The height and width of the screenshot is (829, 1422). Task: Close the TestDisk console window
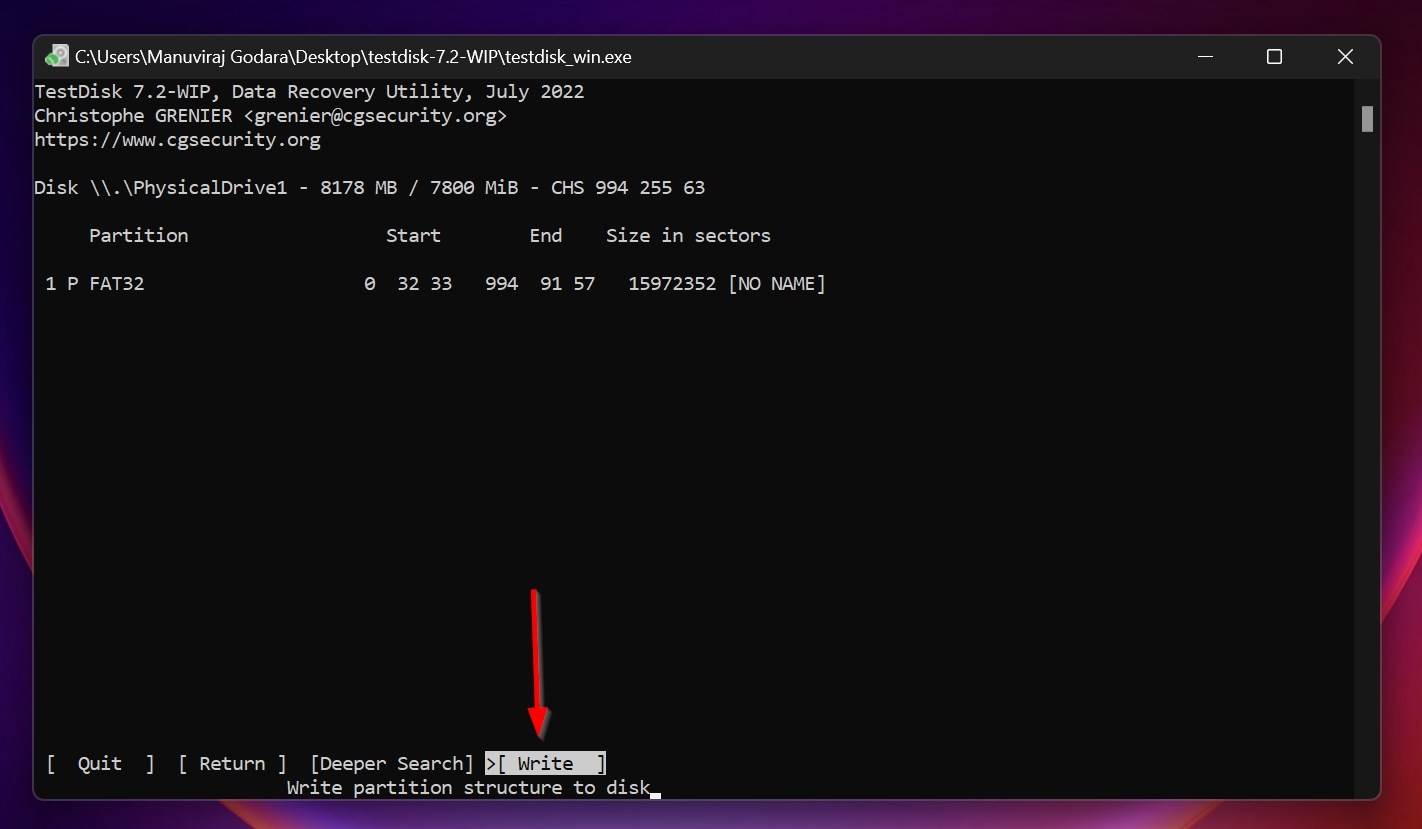click(1345, 57)
